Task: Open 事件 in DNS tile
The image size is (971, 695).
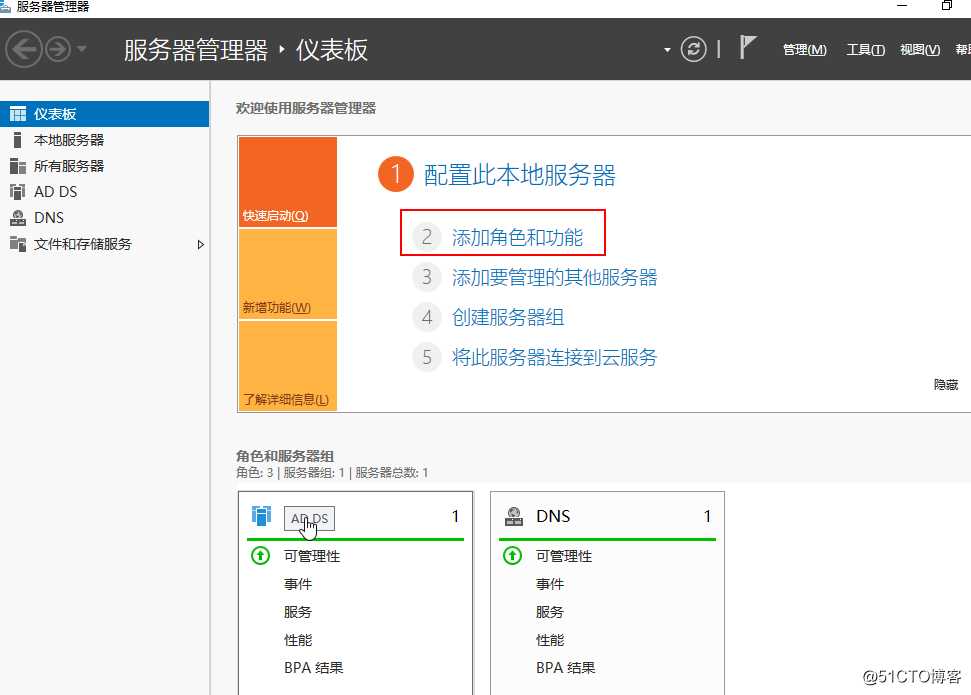Action: point(550,584)
